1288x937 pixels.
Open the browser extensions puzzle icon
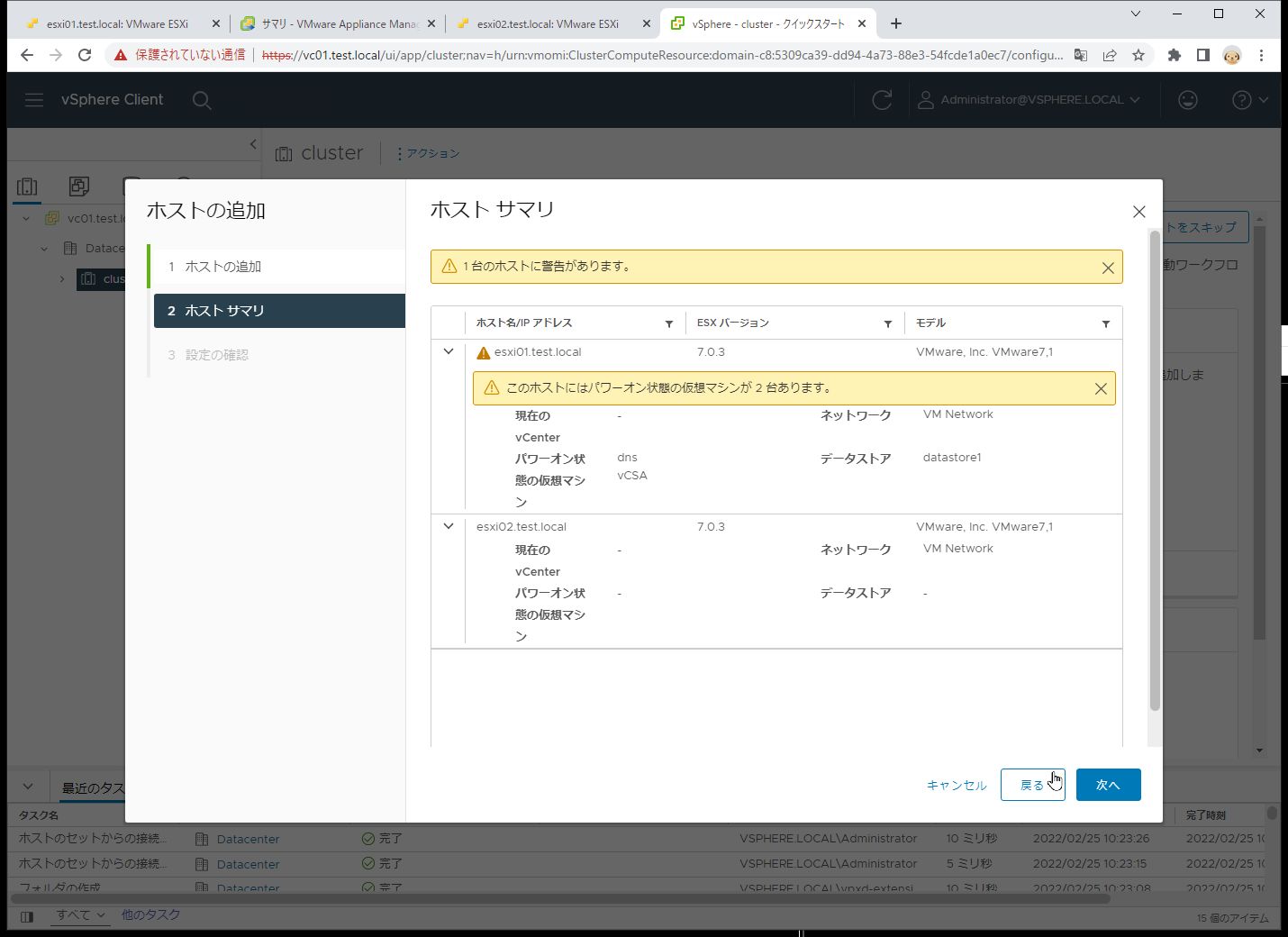(x=1174, y=55)
